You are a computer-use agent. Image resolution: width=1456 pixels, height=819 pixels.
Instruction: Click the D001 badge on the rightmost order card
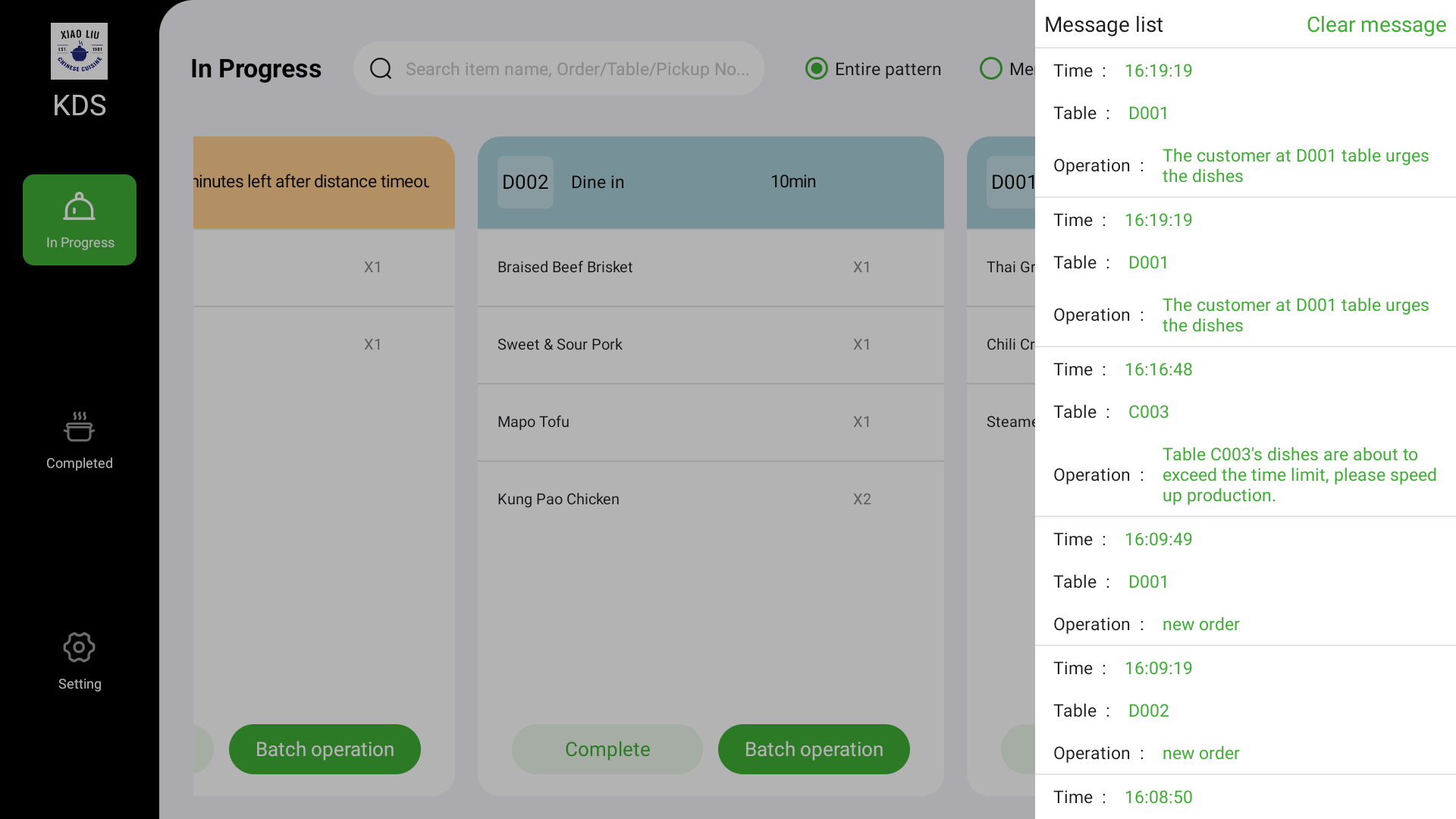1009,182
